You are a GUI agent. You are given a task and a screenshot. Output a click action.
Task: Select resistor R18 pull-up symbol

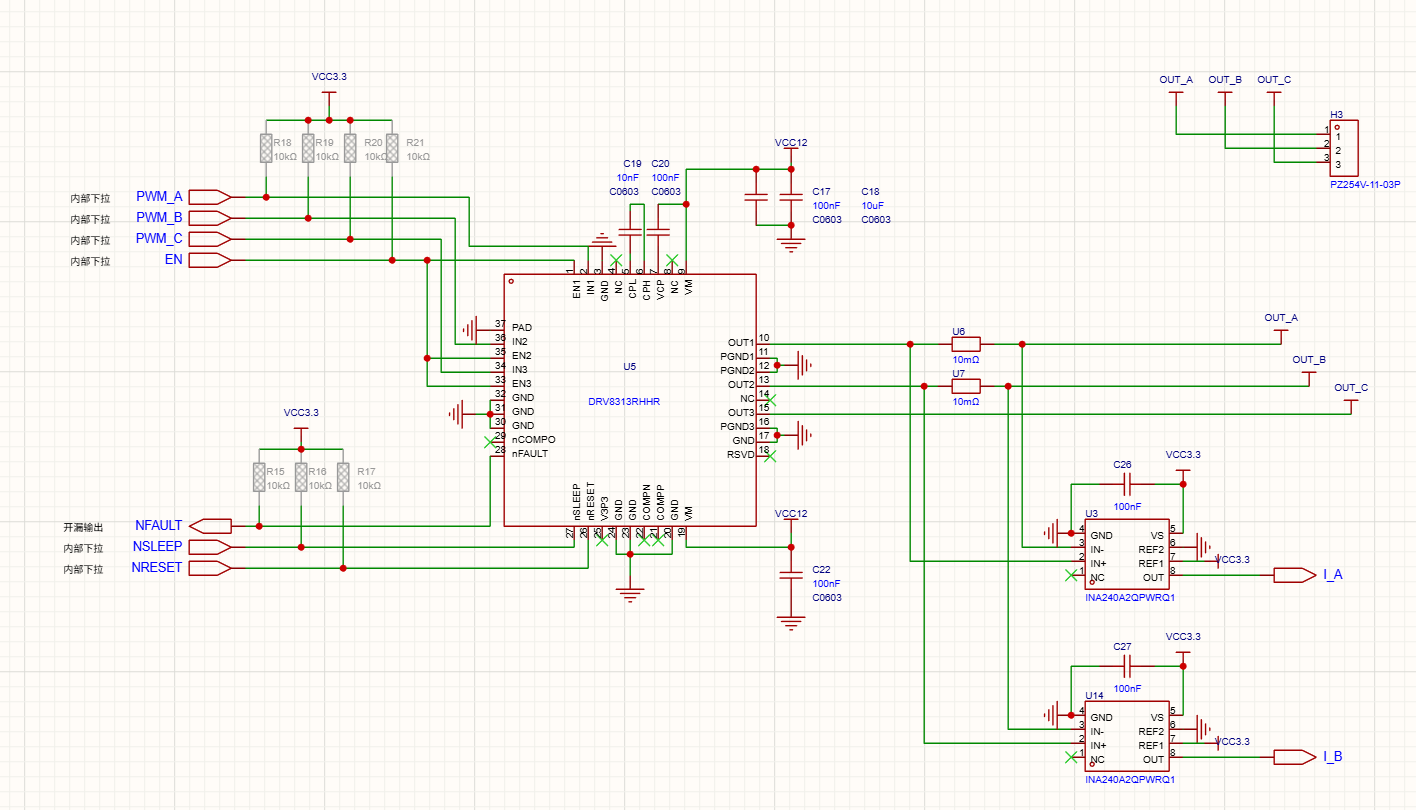[266, 148]
